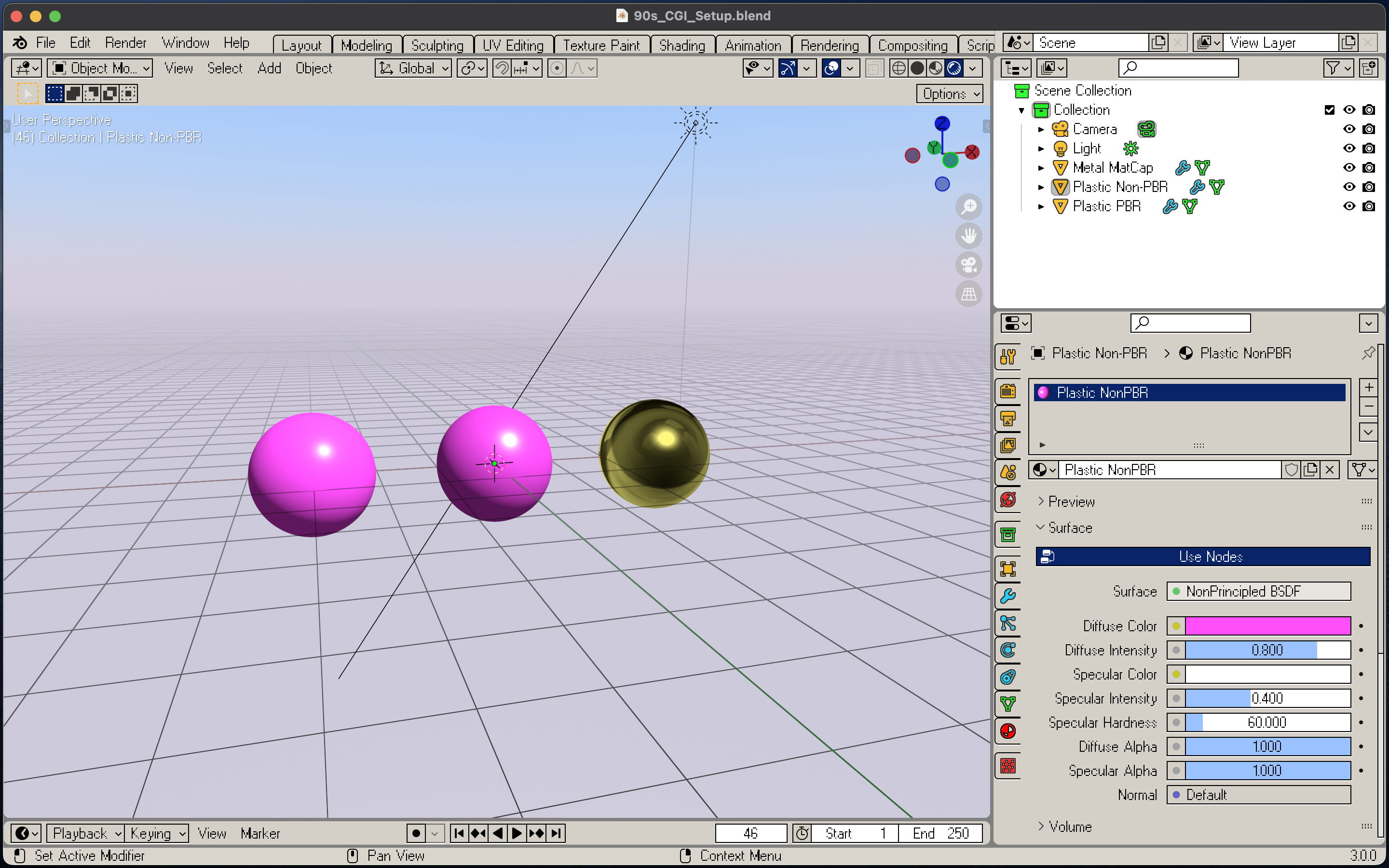The image size is (1389, 868).
Task: Switch perspective/orthographic with grid gizmo
Action: 969,295
